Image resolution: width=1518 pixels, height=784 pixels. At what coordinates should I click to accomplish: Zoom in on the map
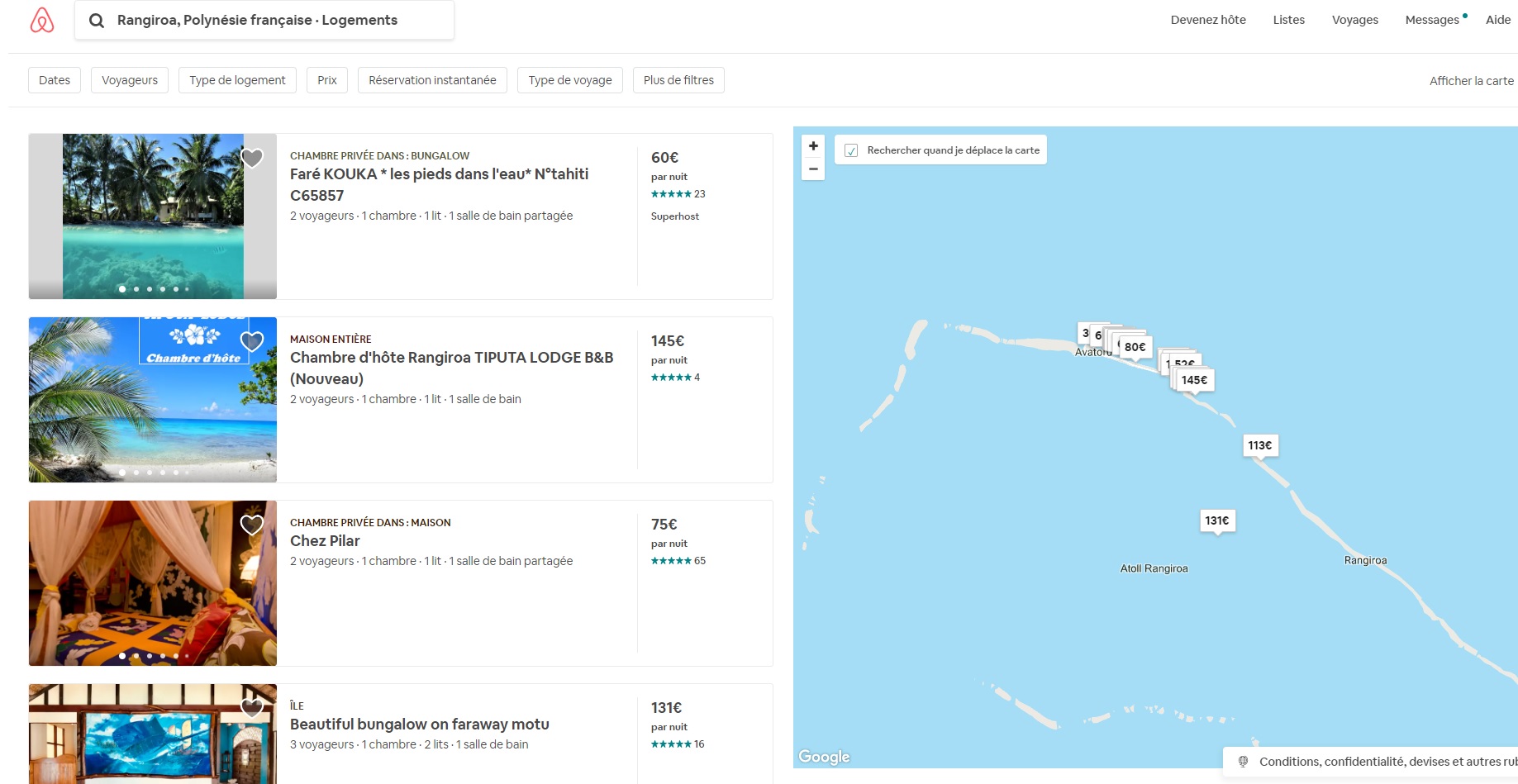click(x=813, y=146)
